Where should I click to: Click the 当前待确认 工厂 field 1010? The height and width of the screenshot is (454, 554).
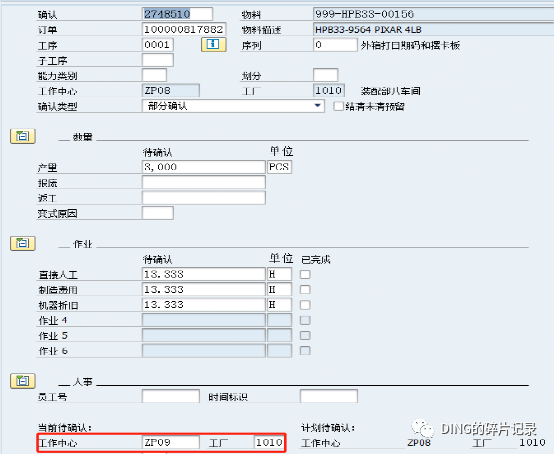(269, 442)
